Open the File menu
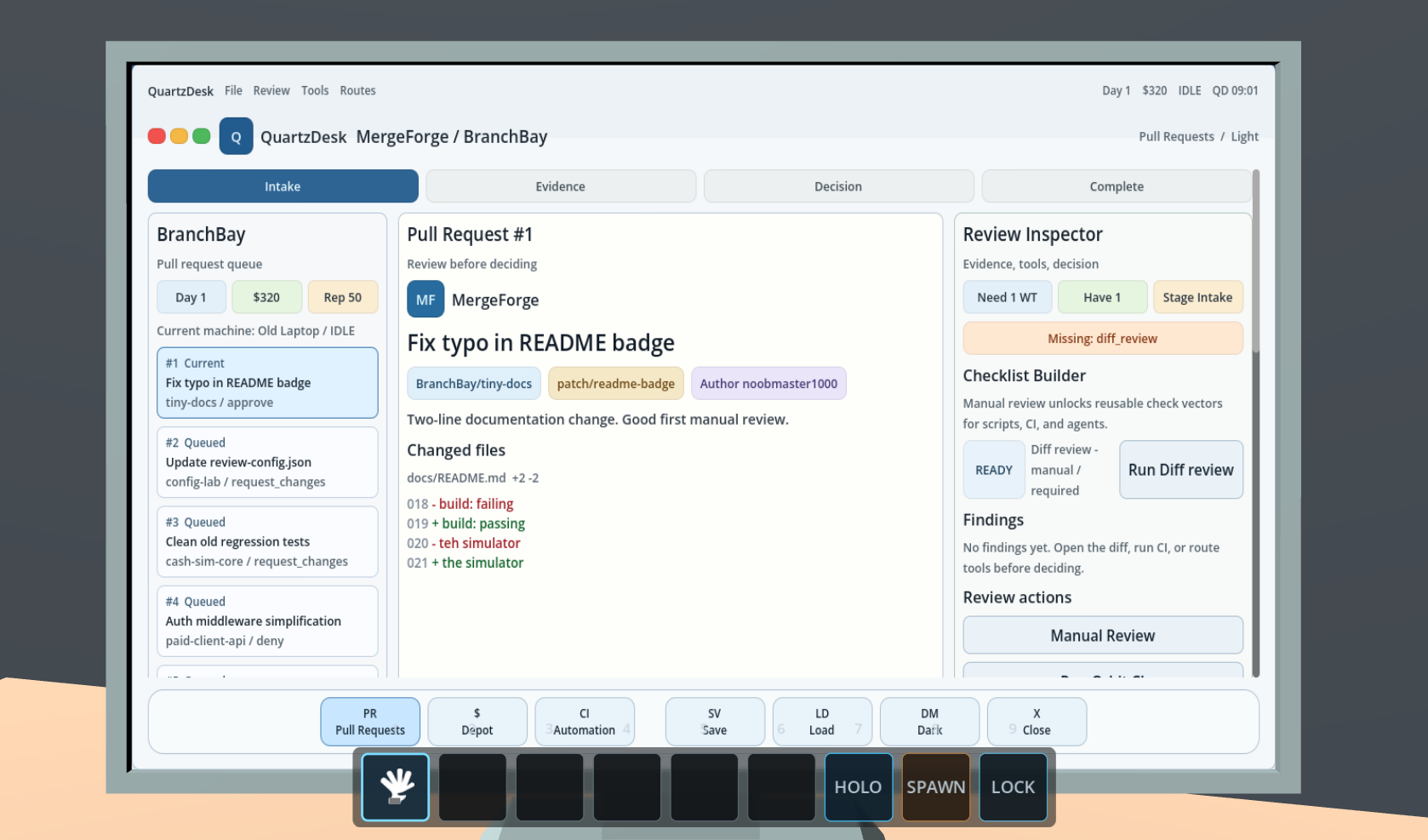 pos(233,90)
